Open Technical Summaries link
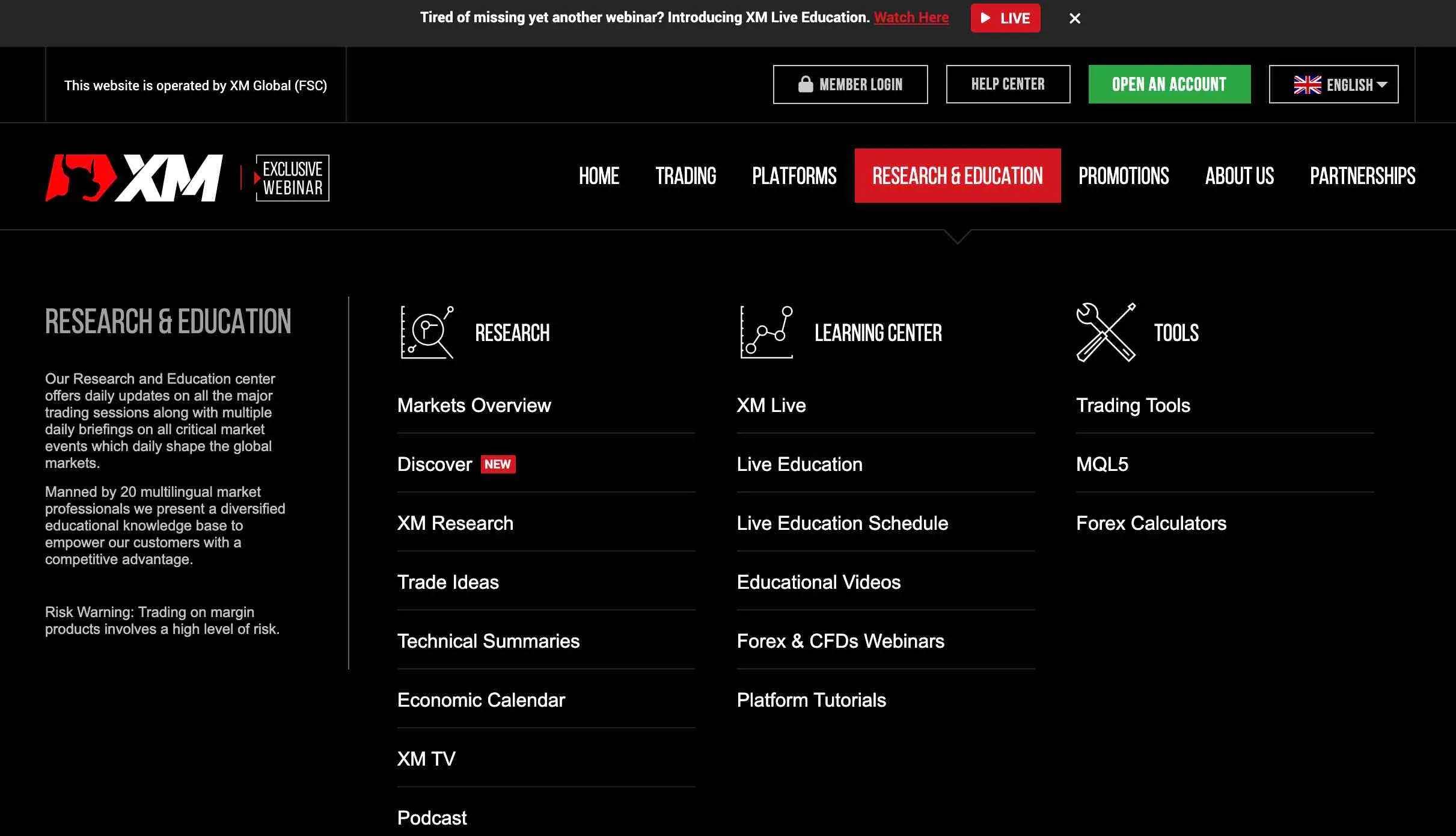Viewport: 1456px width, 836px height. coord(488,641)
